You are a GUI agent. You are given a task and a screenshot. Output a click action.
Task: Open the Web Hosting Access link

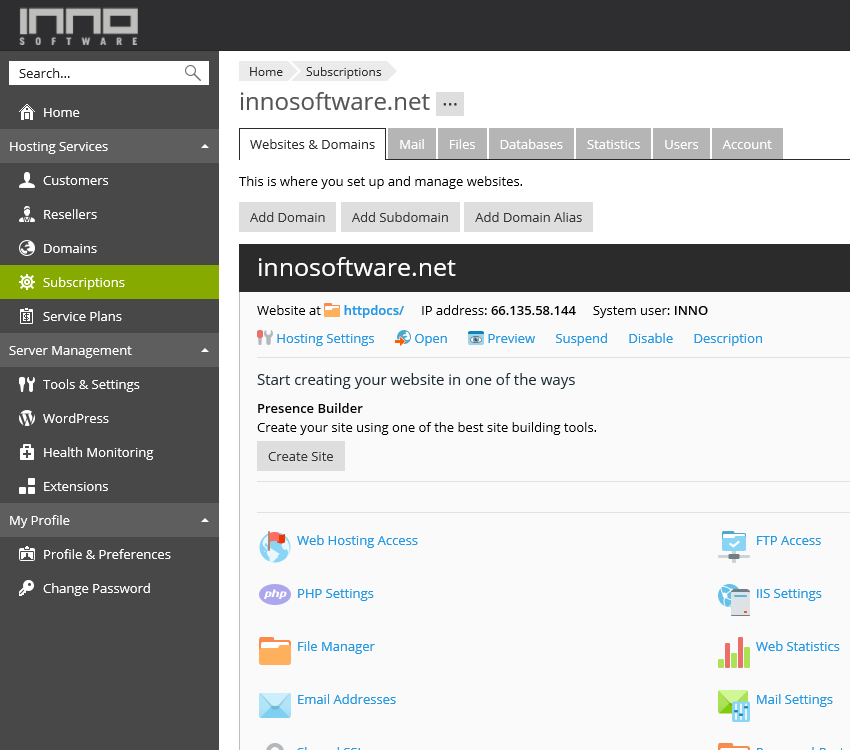tap(357, 540)
